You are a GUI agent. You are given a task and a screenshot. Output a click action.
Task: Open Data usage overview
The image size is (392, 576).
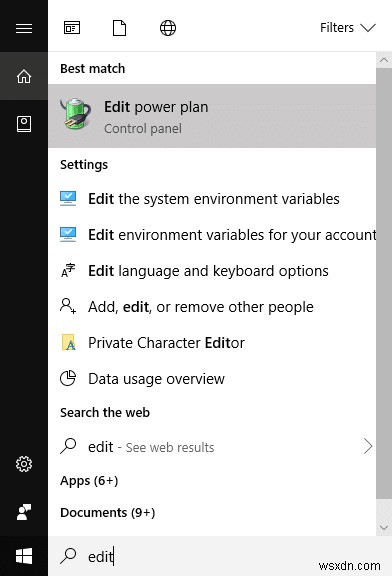(212, 379)
